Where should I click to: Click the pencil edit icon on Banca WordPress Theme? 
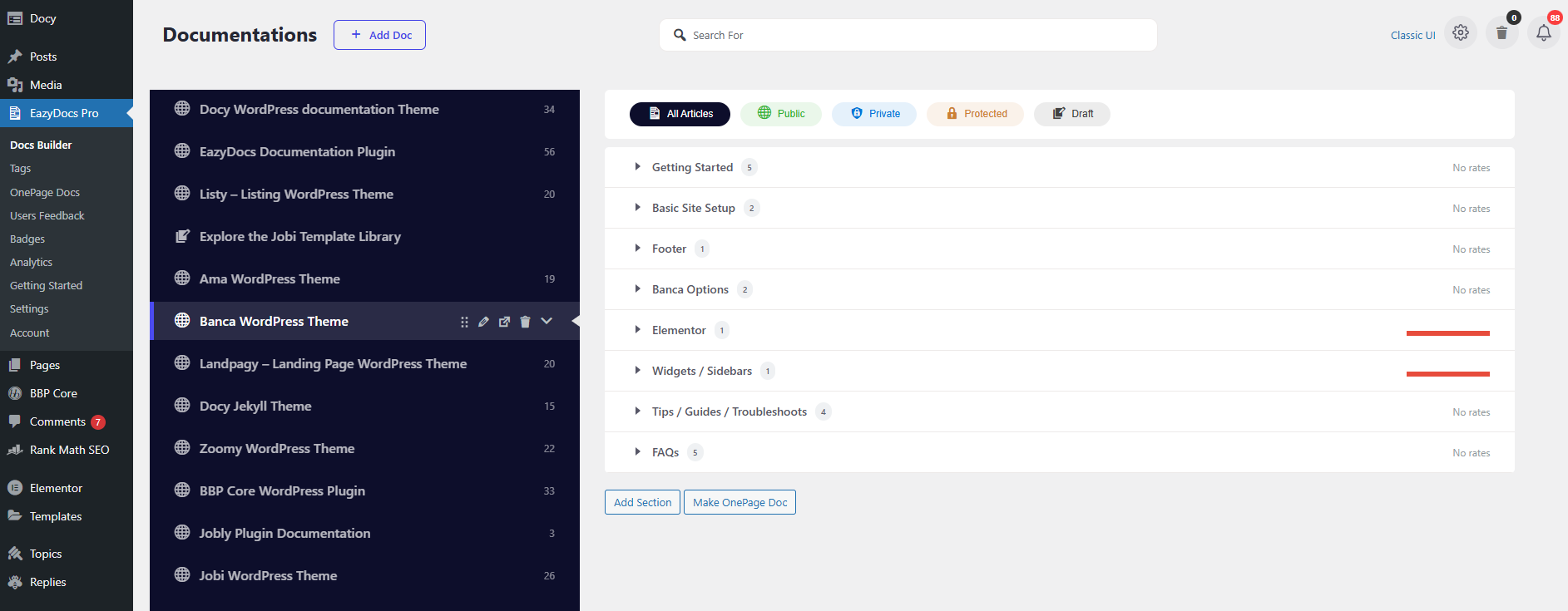click(x=483, y=322)
